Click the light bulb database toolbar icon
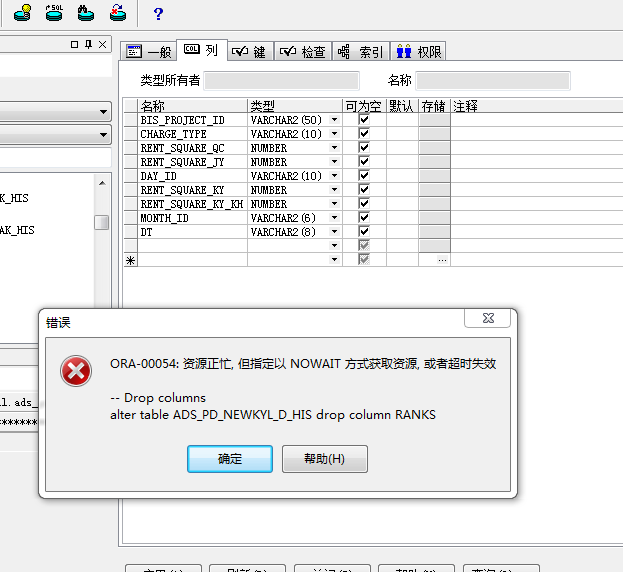The image size is (623, 572). pyautogui.click(x=21, y=12)
